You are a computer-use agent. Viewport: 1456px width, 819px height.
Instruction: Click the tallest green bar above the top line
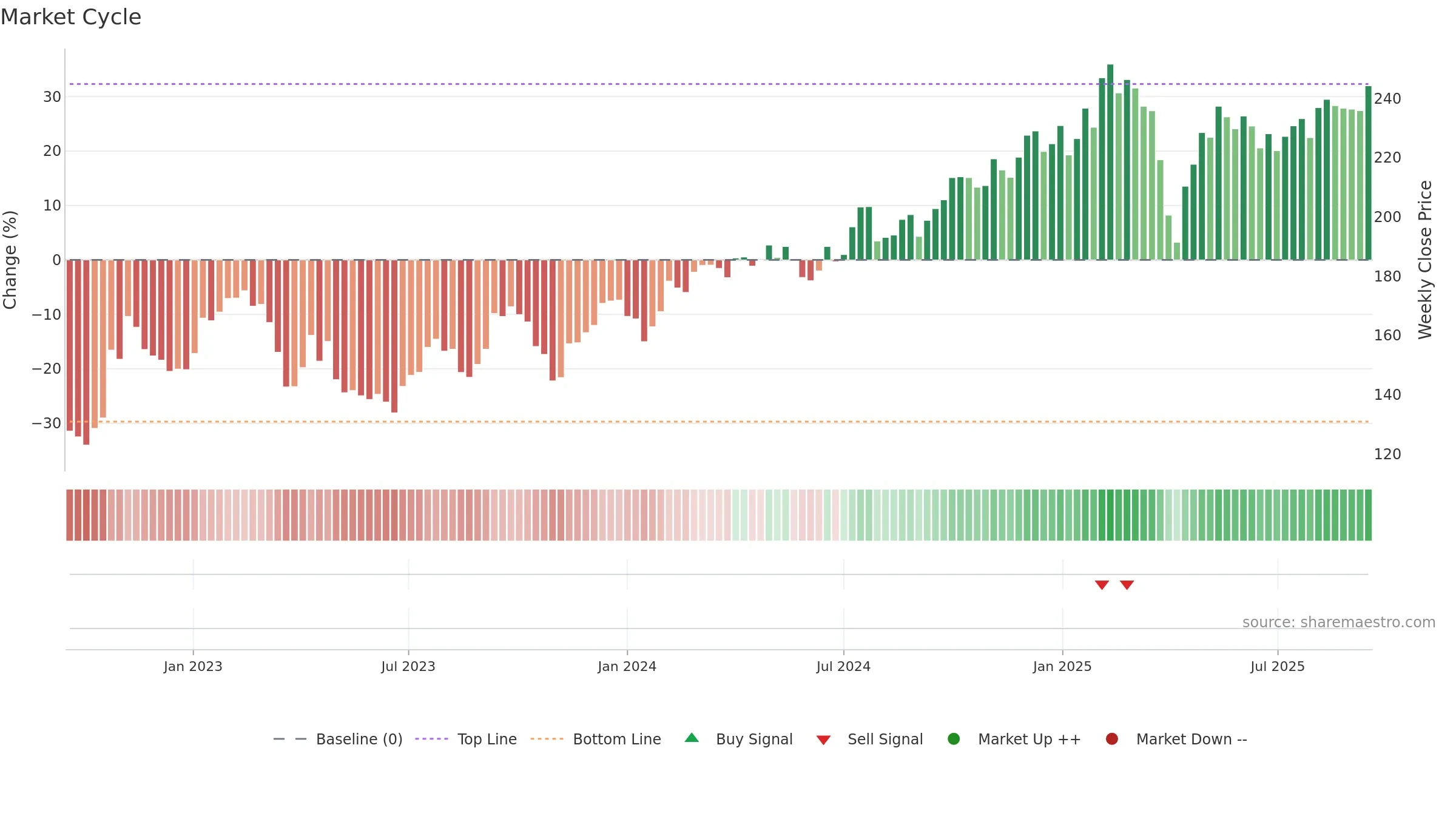pyautogui.click(x=1110, y=162)
